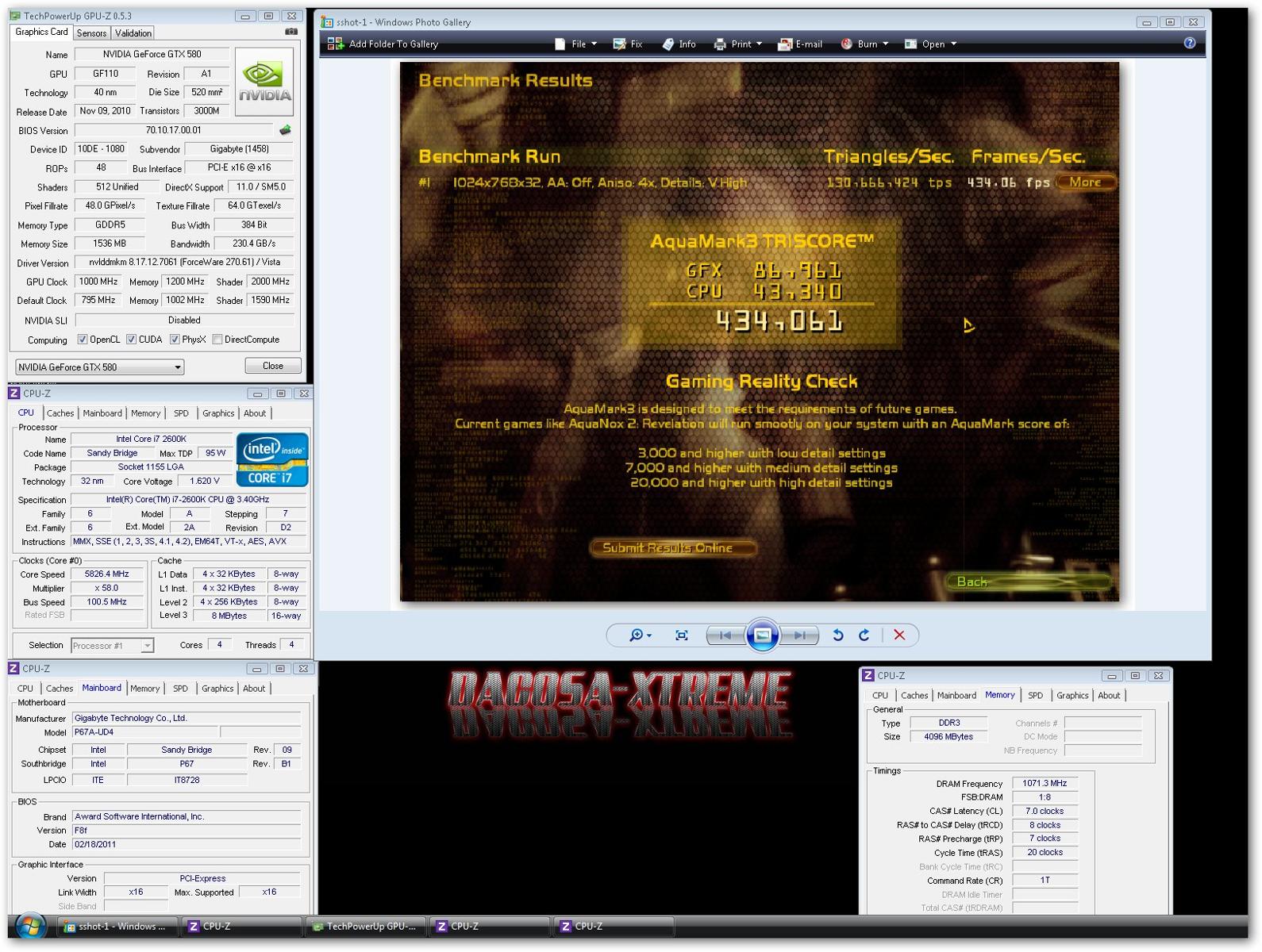Open the Processor #1 selection dropdown
Screen dimensions: 1262x952
tap(112, 646)
